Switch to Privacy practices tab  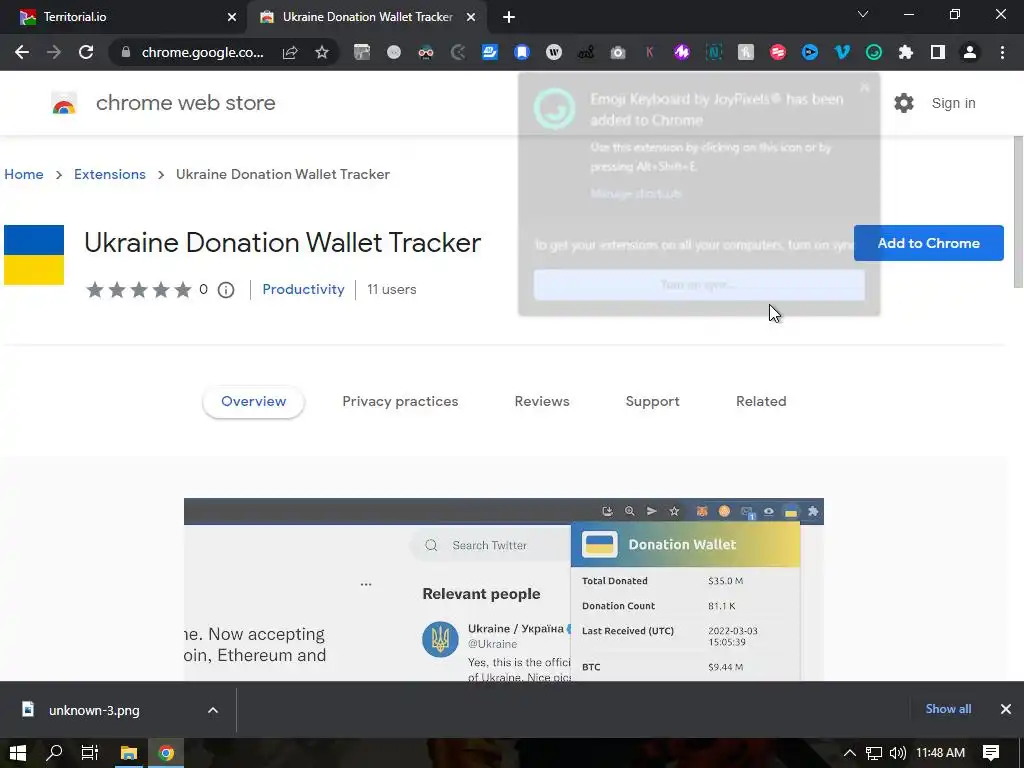(x=400, y=402)
